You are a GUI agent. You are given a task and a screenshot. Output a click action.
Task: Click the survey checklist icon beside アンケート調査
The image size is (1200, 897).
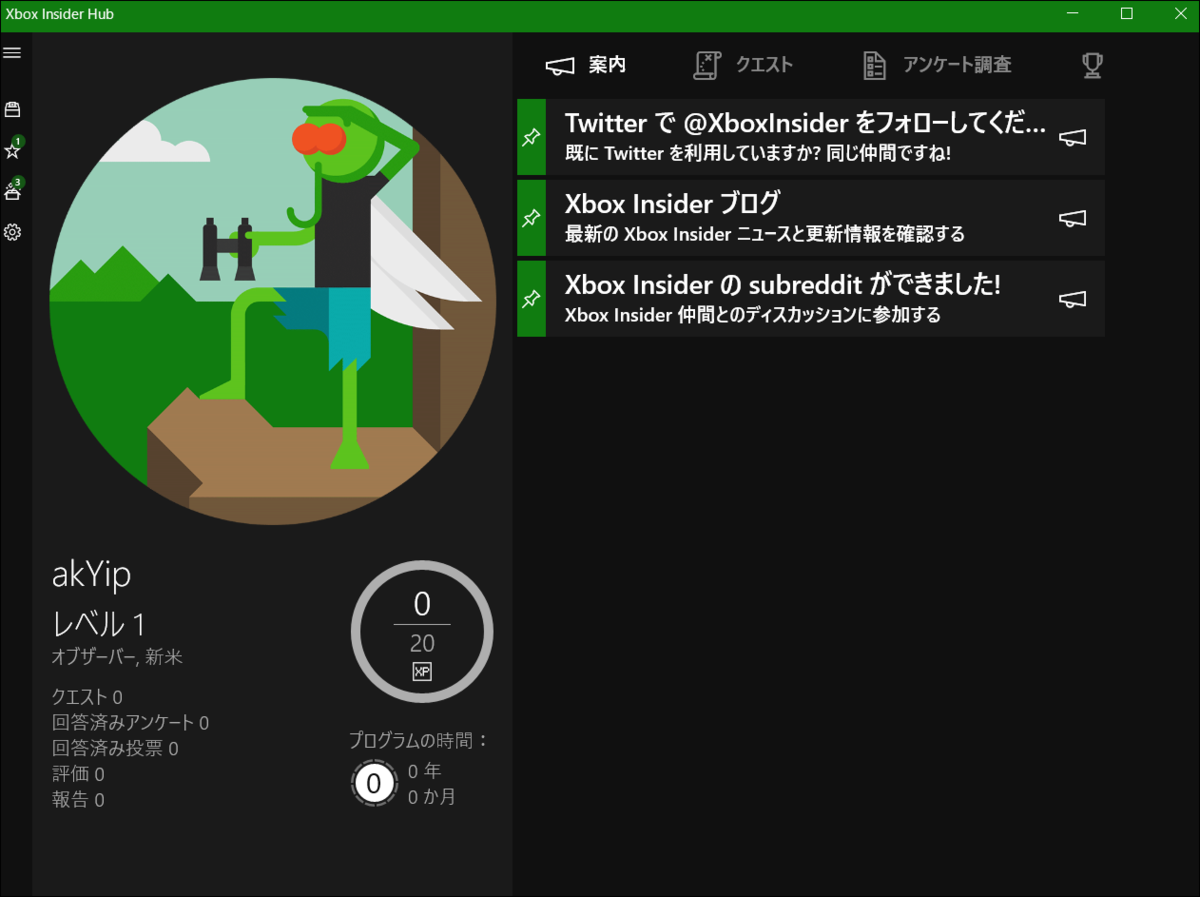click(x=875, y=66)
